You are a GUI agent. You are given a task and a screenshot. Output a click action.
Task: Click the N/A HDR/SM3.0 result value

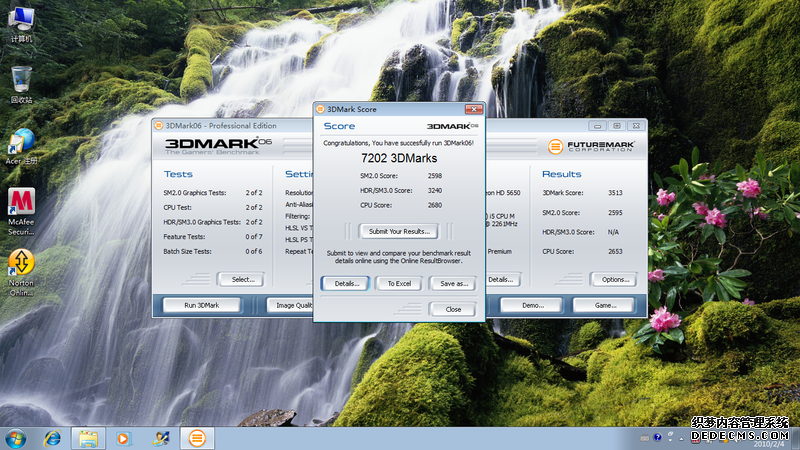point(613,232)
